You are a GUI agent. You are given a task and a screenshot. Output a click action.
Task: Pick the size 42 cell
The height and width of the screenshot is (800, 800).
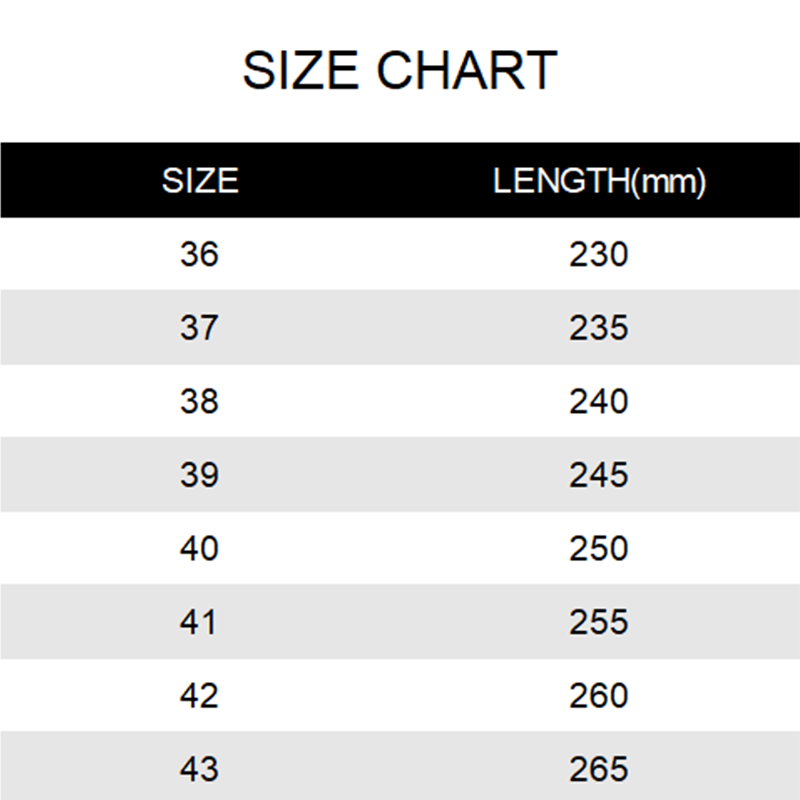point(199,695)
